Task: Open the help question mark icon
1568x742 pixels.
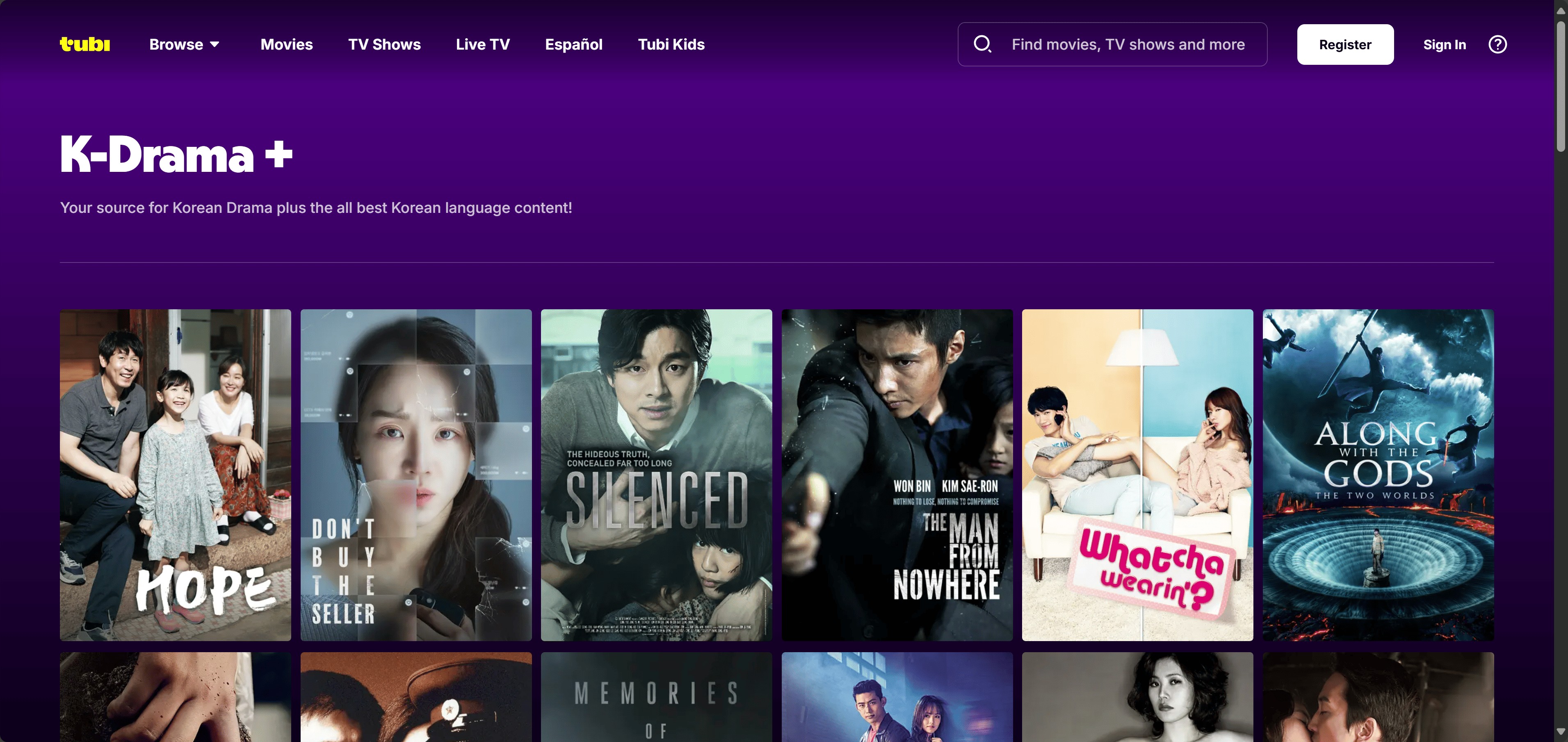Action: [x=1497, y=44]
